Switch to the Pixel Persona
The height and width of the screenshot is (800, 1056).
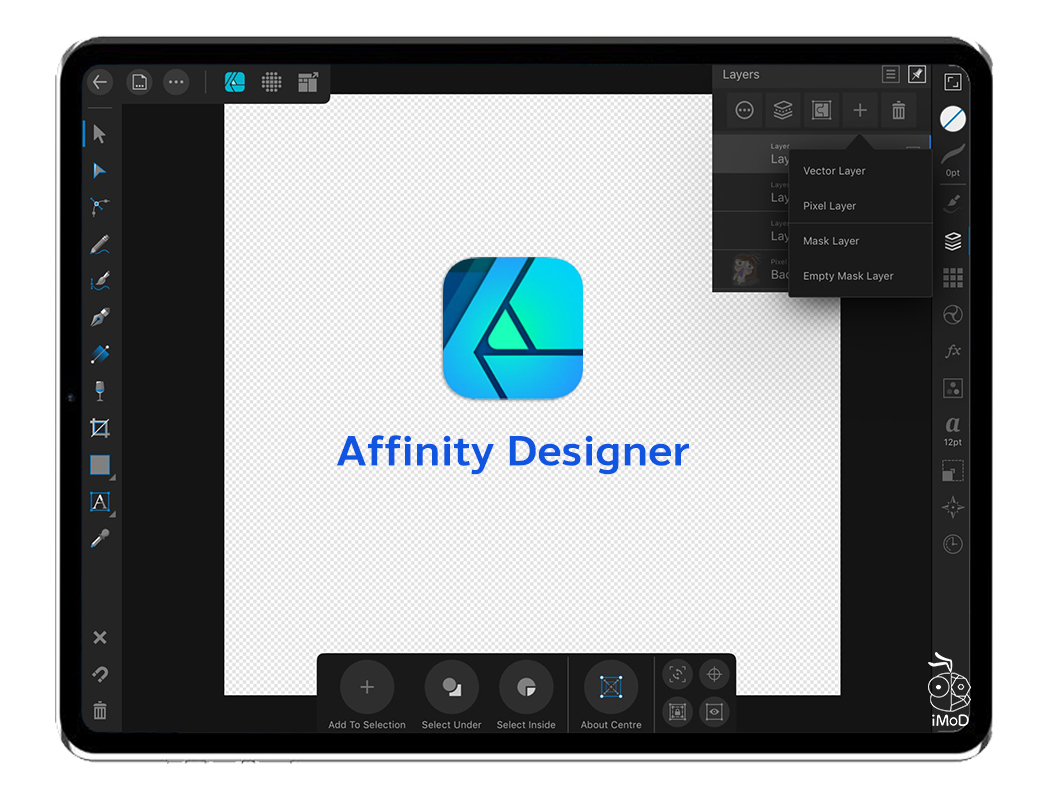coord(271,82)
